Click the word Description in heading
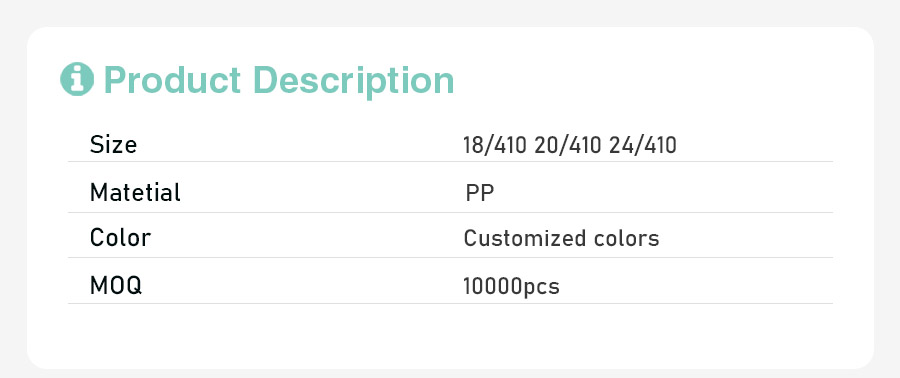The width and height of the screenshot is (900, 378). click(x=354, y=81)
